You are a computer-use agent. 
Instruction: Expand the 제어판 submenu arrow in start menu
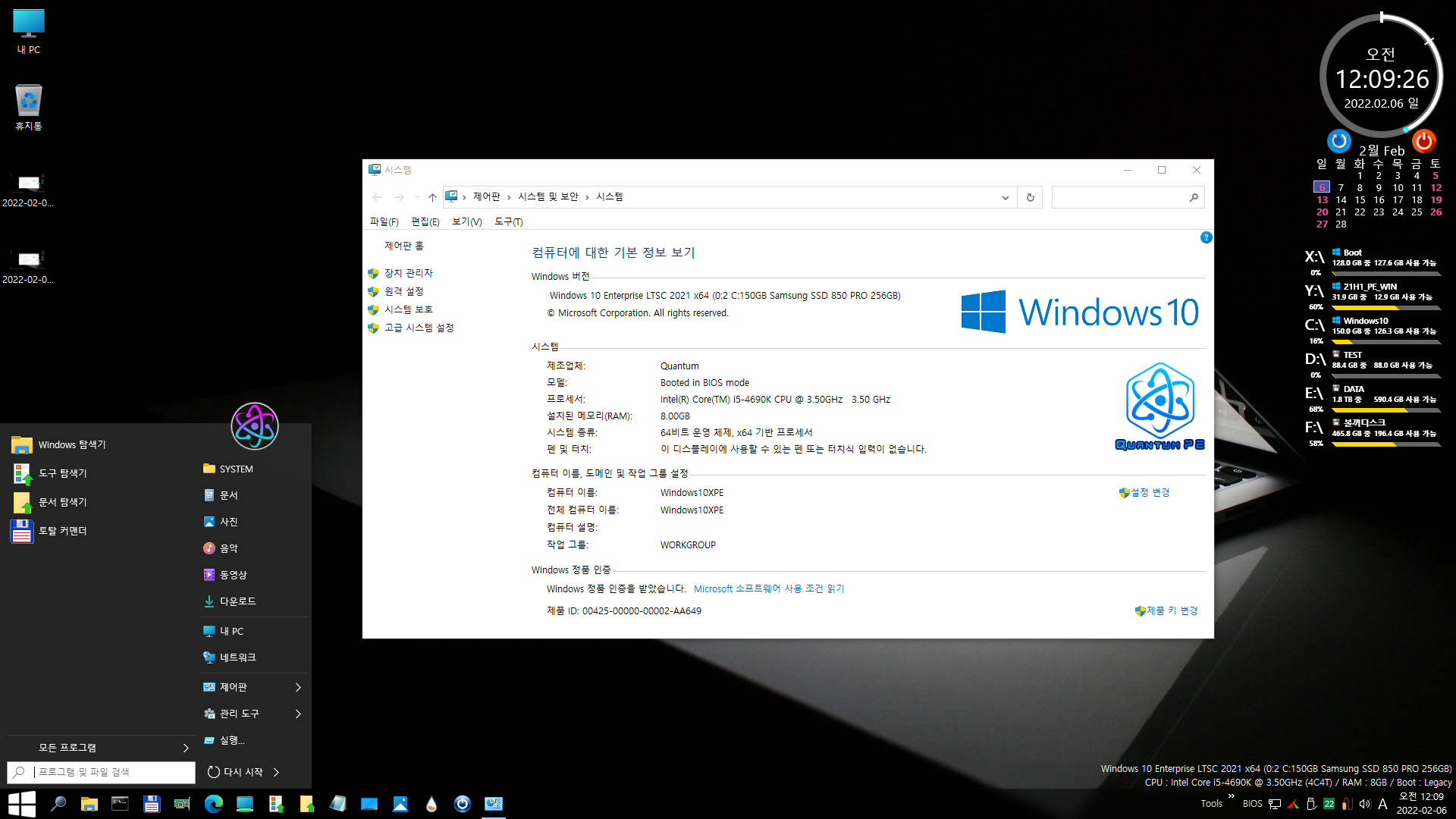[298, 688]
